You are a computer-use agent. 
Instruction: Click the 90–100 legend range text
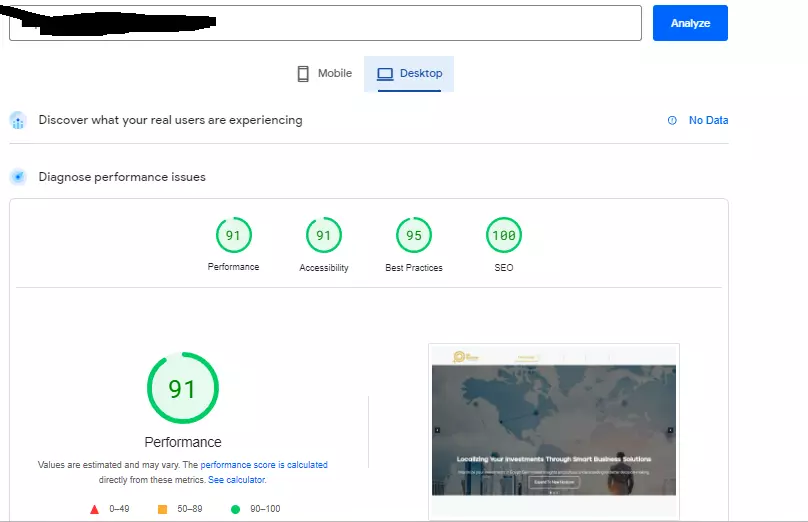(265, 509)
